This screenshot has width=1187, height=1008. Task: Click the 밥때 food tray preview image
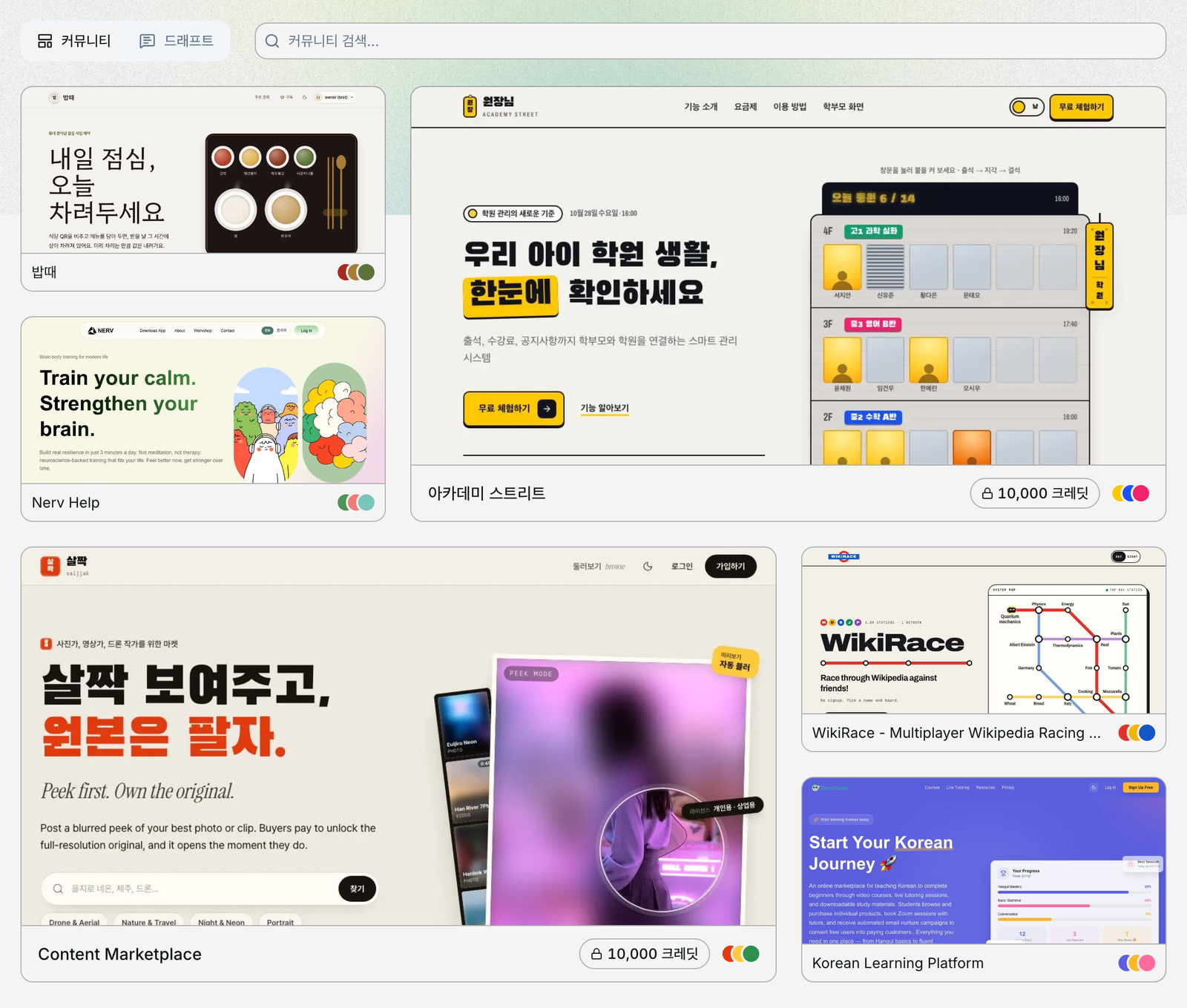tap(281, 193)
